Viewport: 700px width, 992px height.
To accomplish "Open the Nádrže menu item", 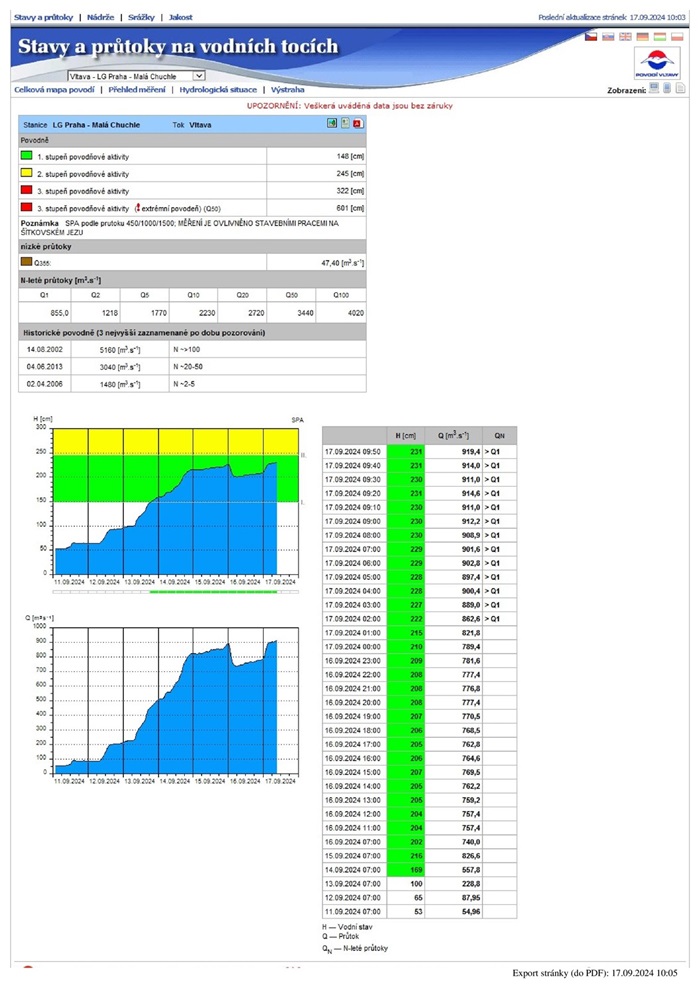I will pyautogui.click(x=101, y=17).
